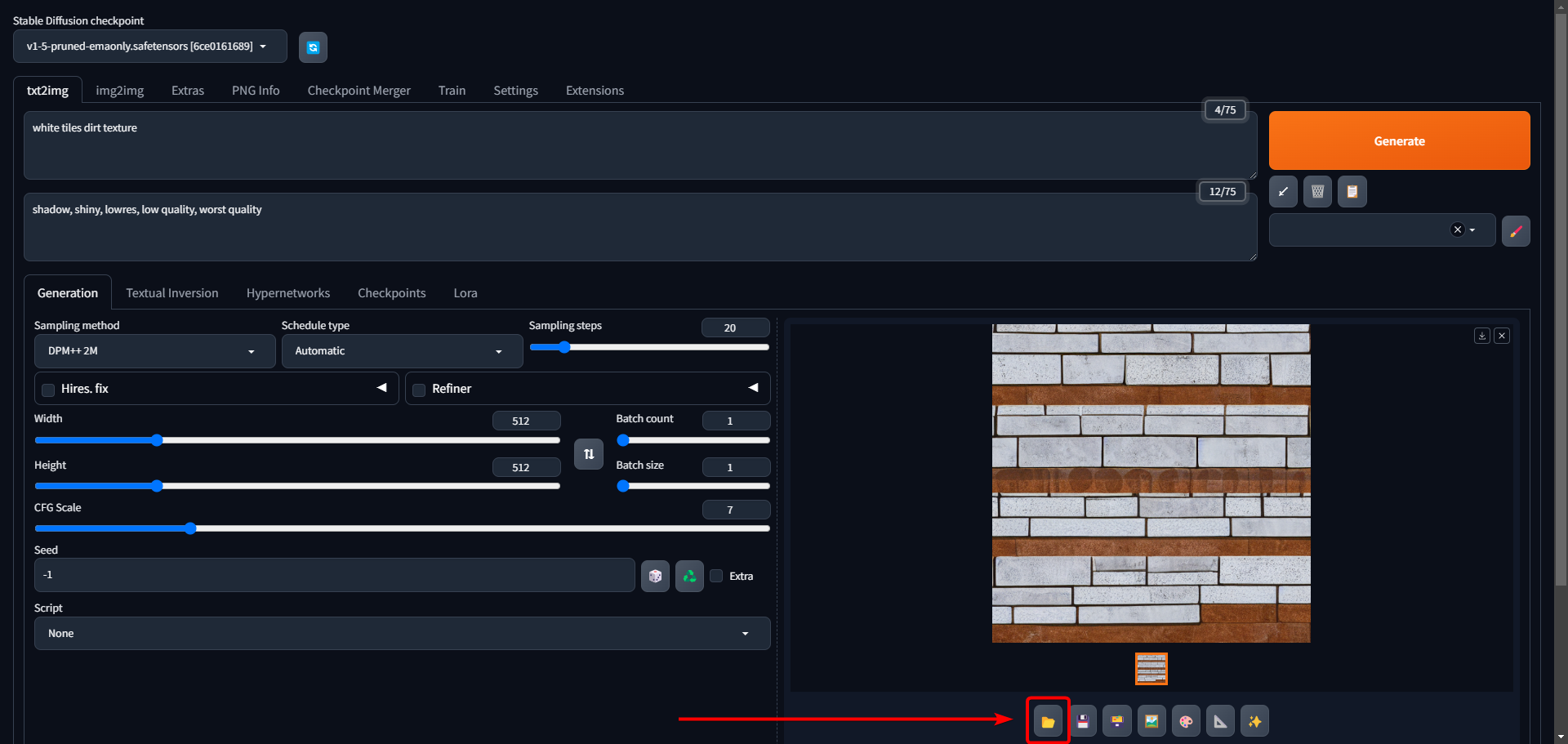Open the Lora tab

coord(465,293)
